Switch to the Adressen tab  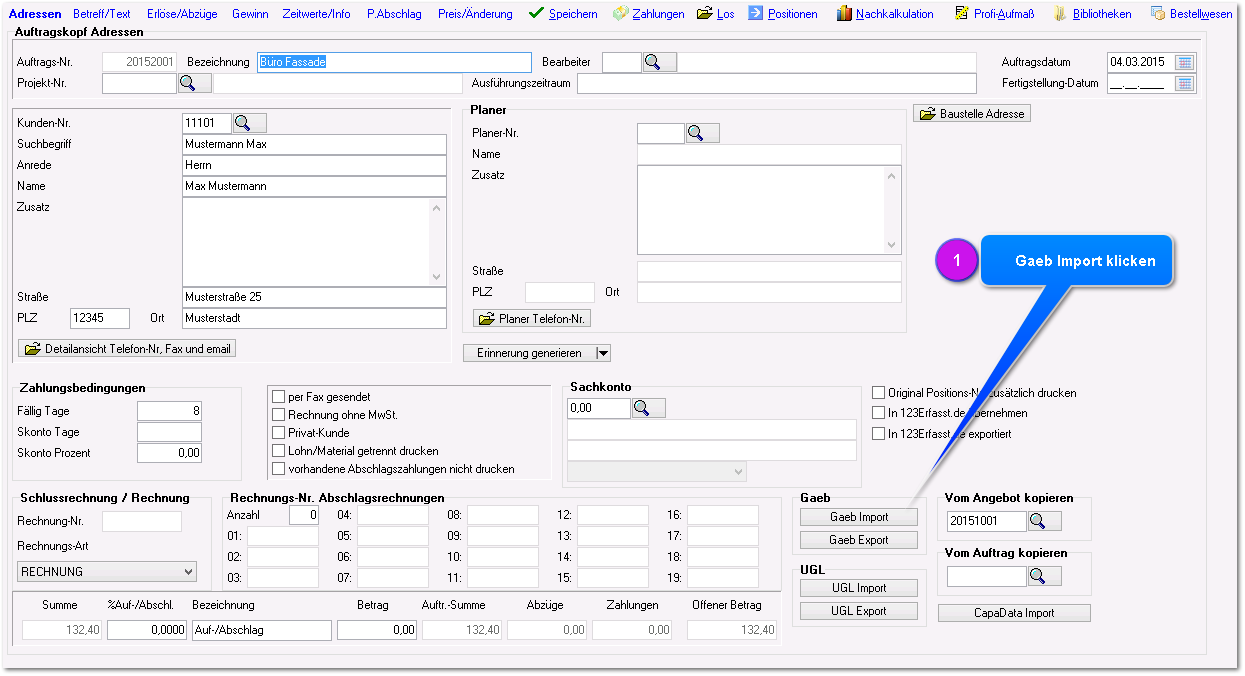point(35,14)
